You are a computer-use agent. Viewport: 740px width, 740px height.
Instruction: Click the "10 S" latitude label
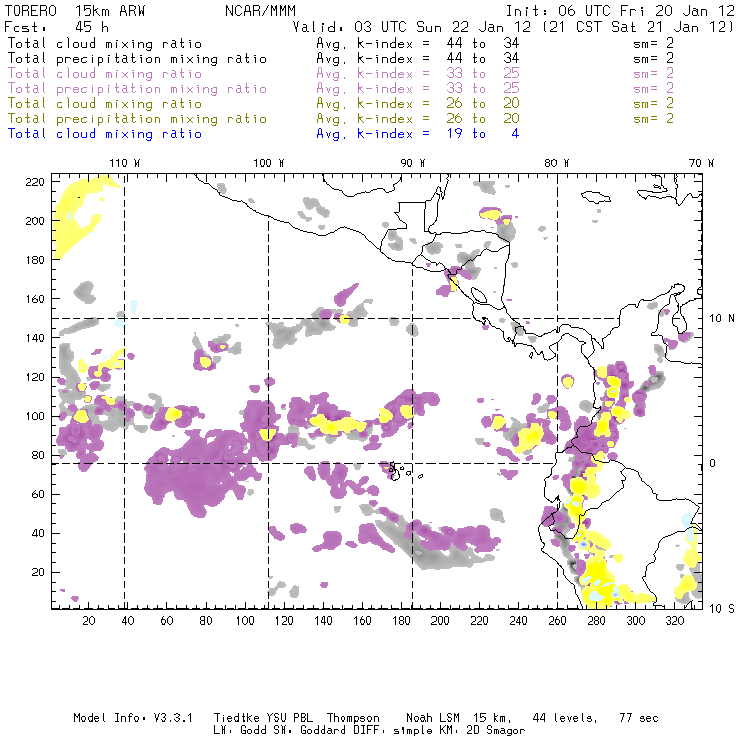tap(722, 609)
